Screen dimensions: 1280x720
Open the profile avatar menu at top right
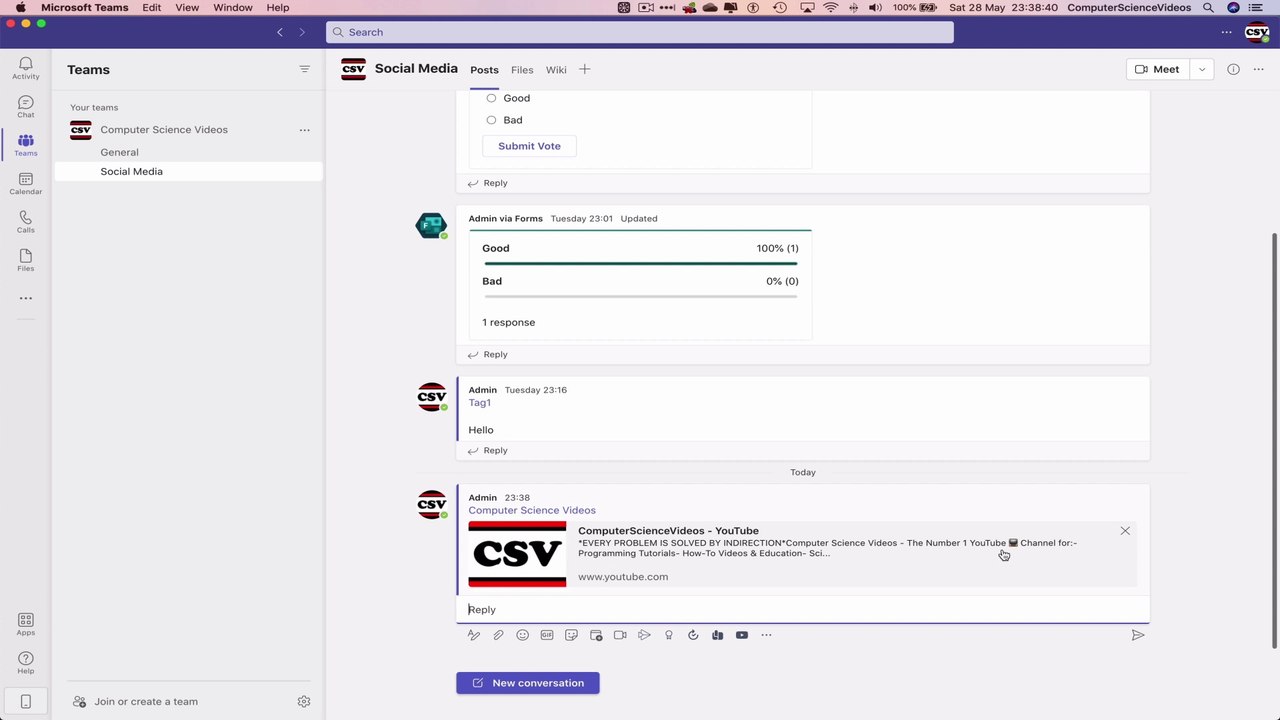(x=1256, y=32)
